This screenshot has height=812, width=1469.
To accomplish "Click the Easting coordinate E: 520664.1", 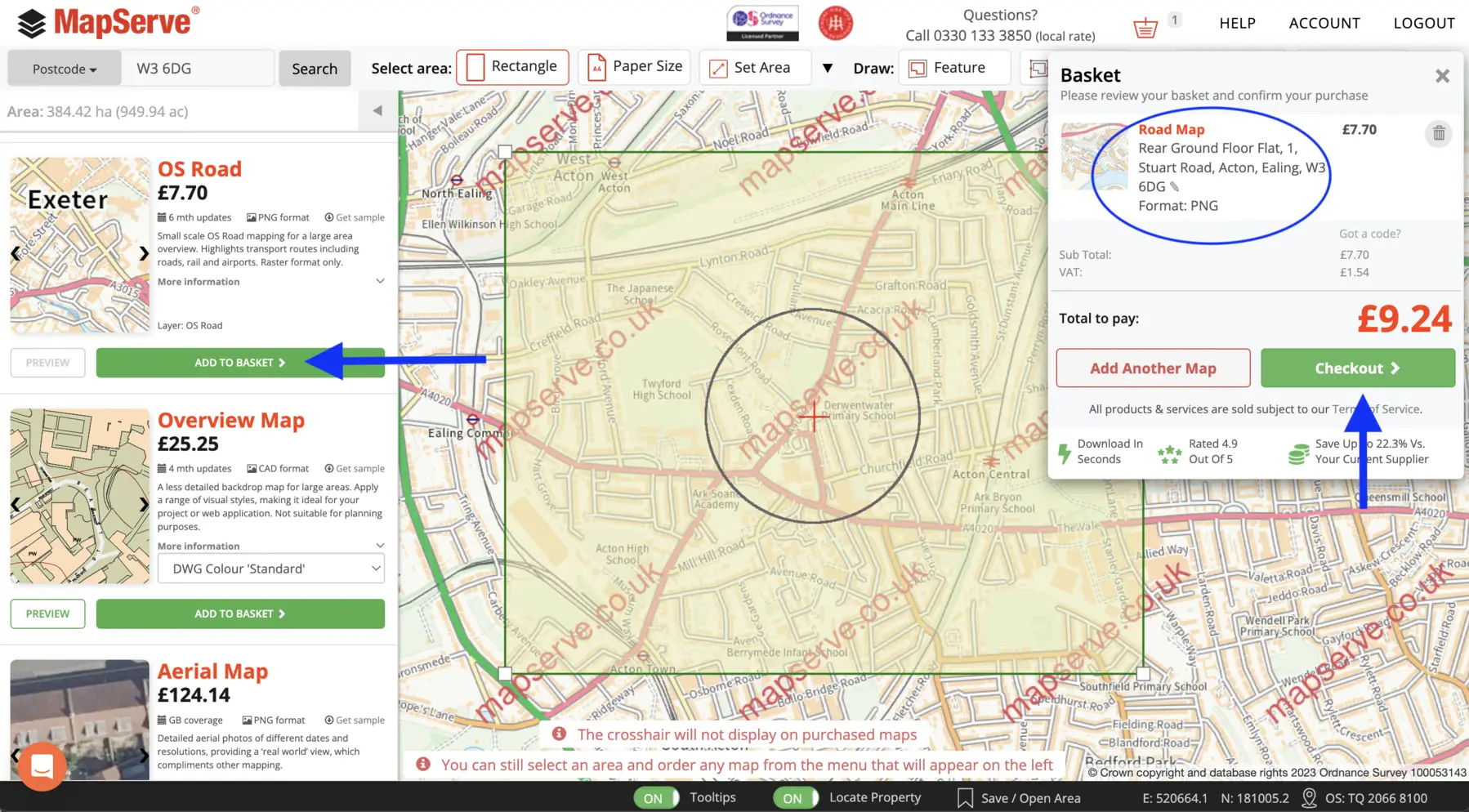I will [x=1174, y=798].
